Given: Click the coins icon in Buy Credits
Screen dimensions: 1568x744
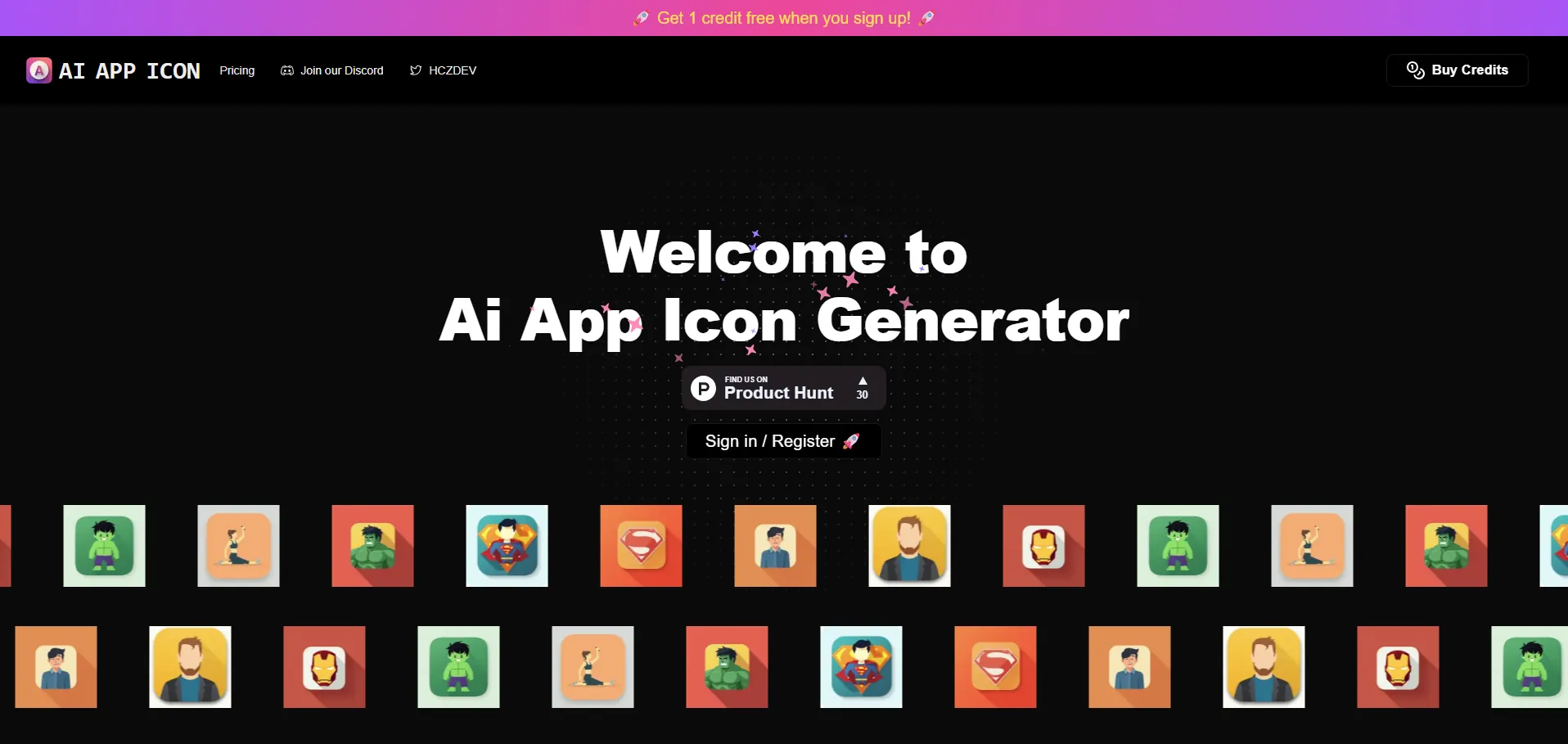Looking at the screenshot, I should click(x=1415, y=70).
